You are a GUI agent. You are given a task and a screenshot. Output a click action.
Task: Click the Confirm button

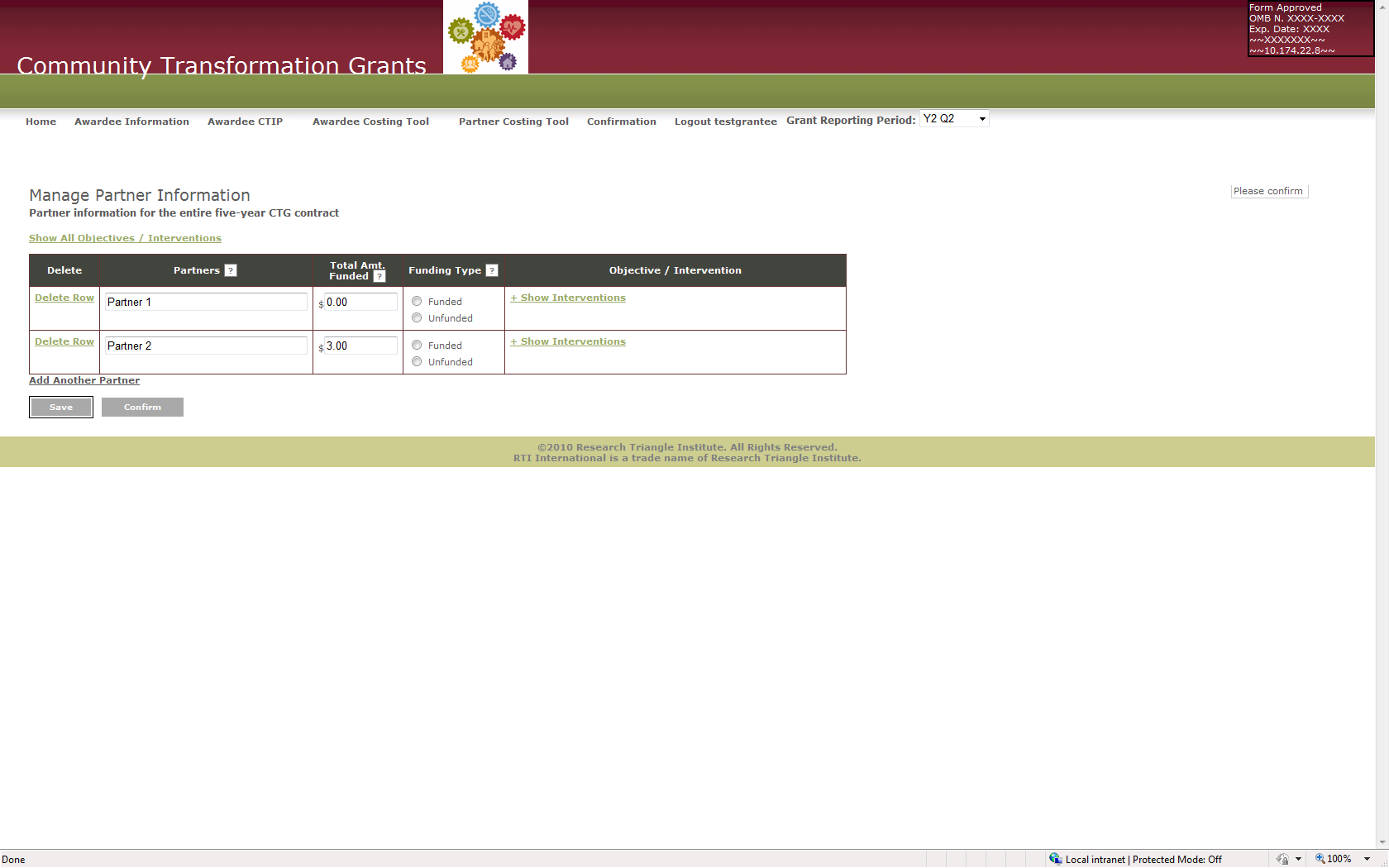tap(142, 407)
